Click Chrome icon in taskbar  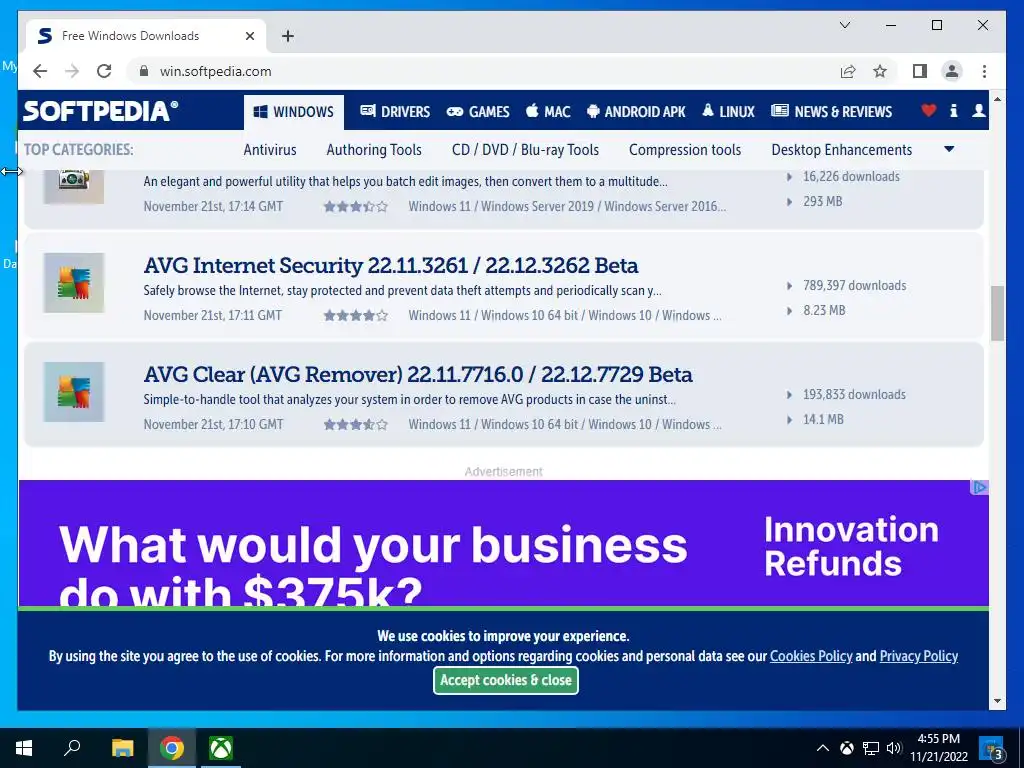click(172, 748)
